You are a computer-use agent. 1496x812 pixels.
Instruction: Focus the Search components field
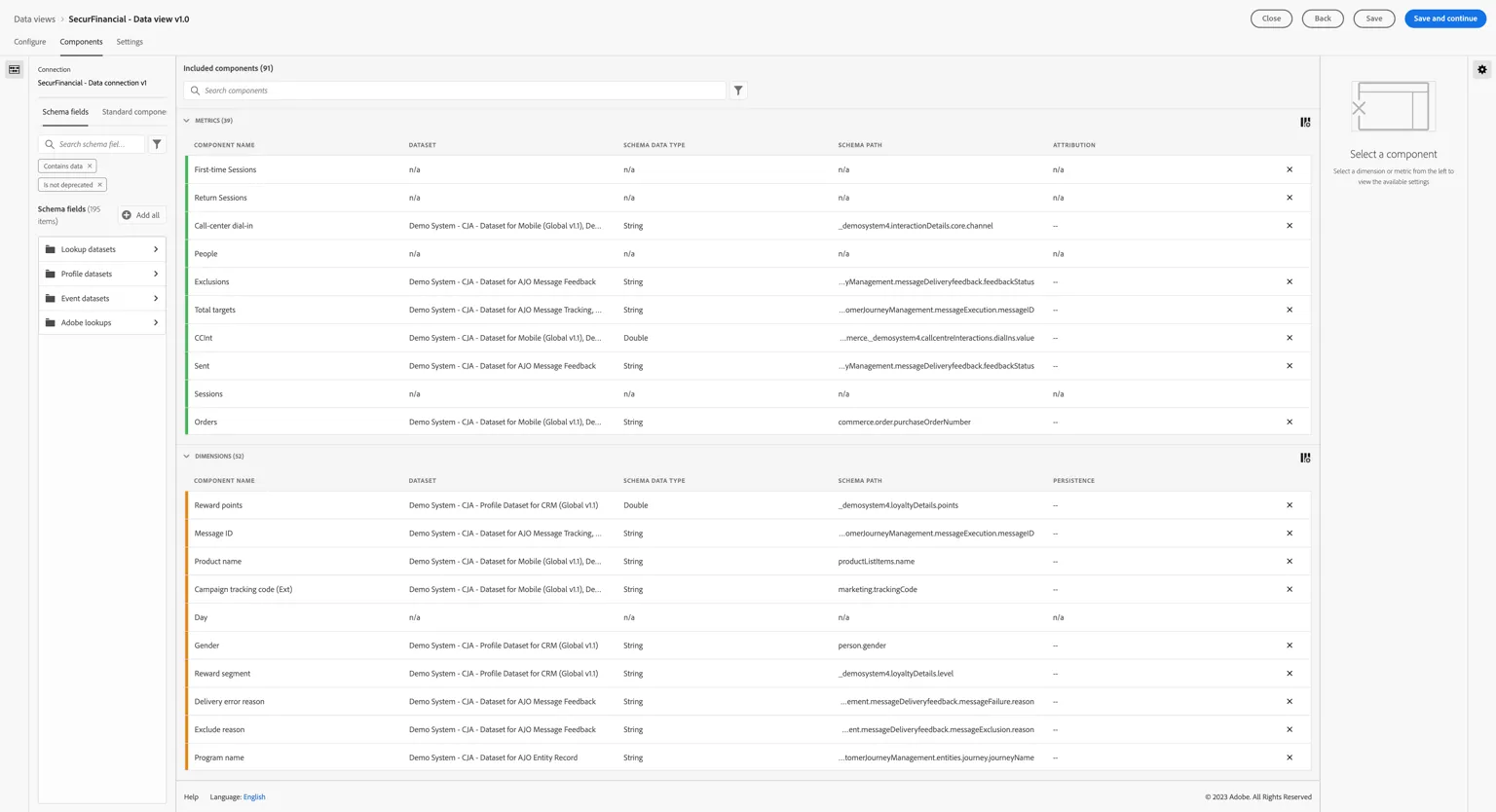(x=455, y=91)
